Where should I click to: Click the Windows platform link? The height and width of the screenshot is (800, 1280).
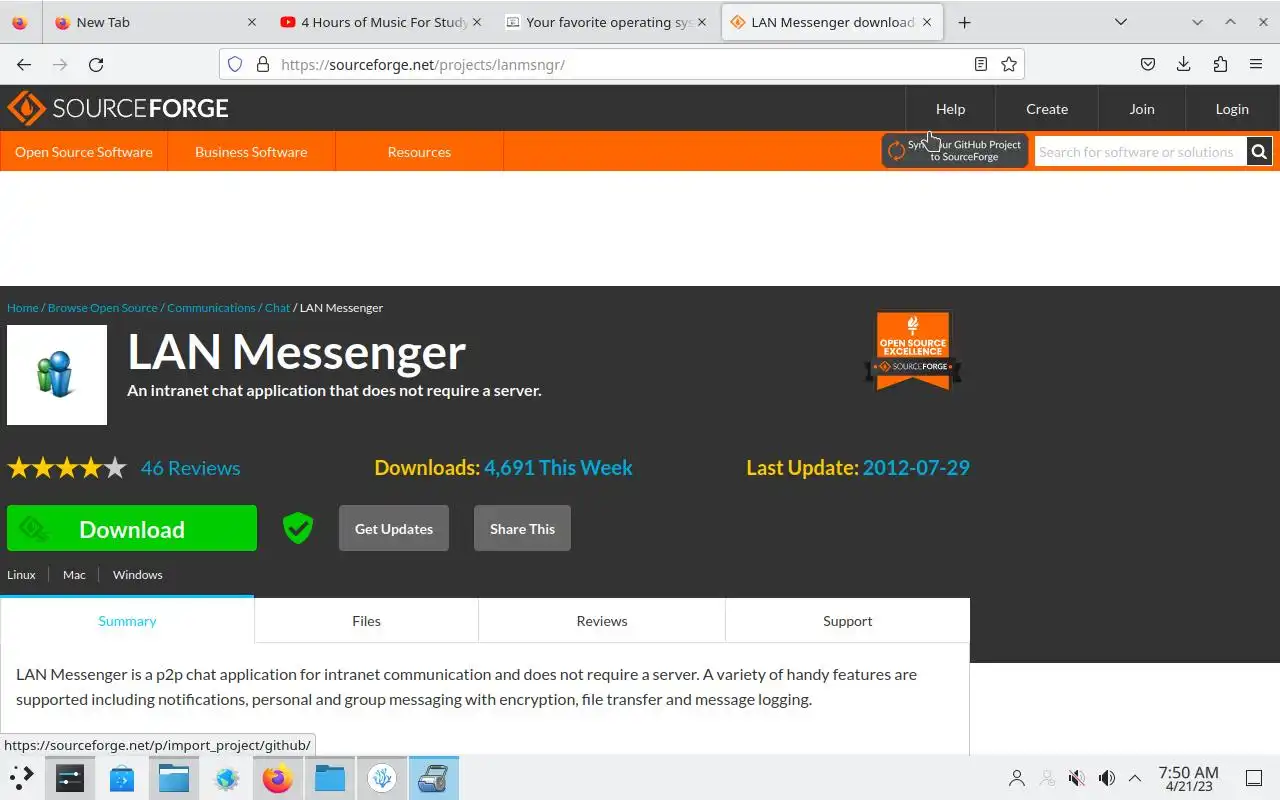(x=137, y=575)
